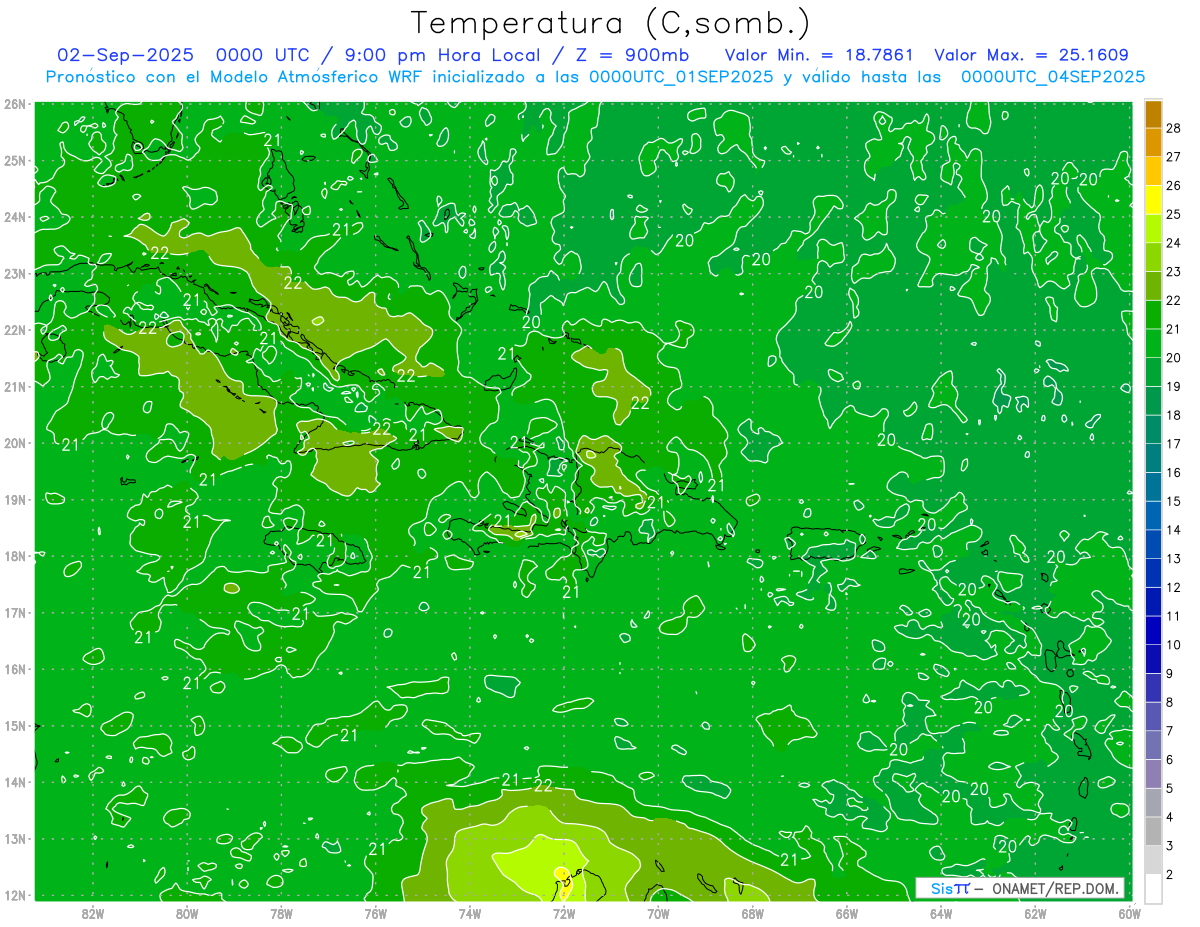Click the "Valor Max. = 25.1609" text
Image resolution: width=1200 pixels, height=927 pixels.
(x=1032, y=55)
